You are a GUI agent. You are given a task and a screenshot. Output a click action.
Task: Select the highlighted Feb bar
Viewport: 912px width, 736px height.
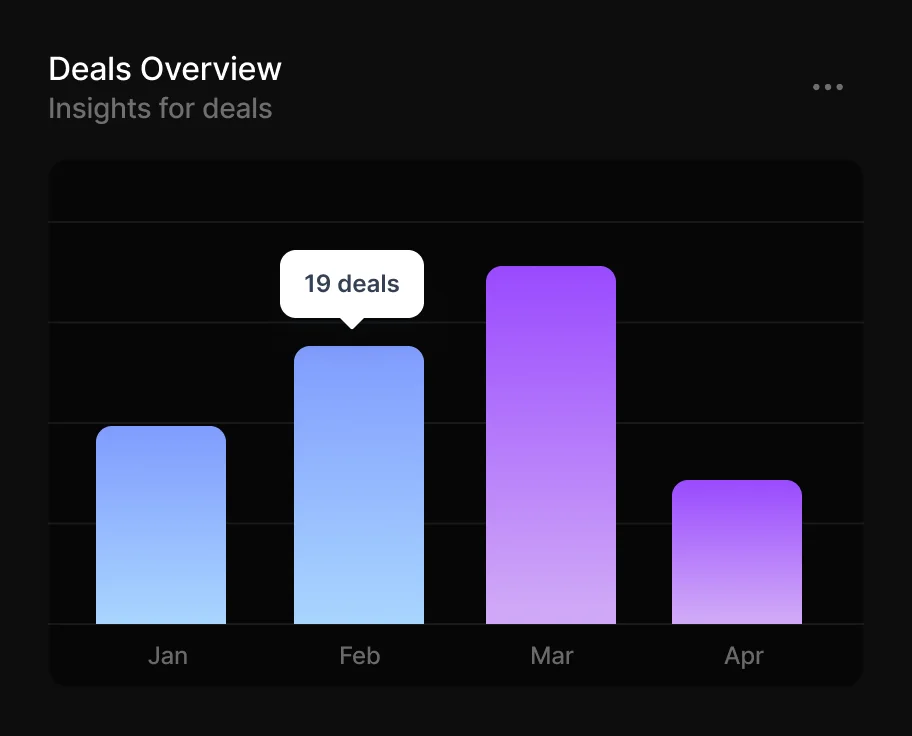359,485
